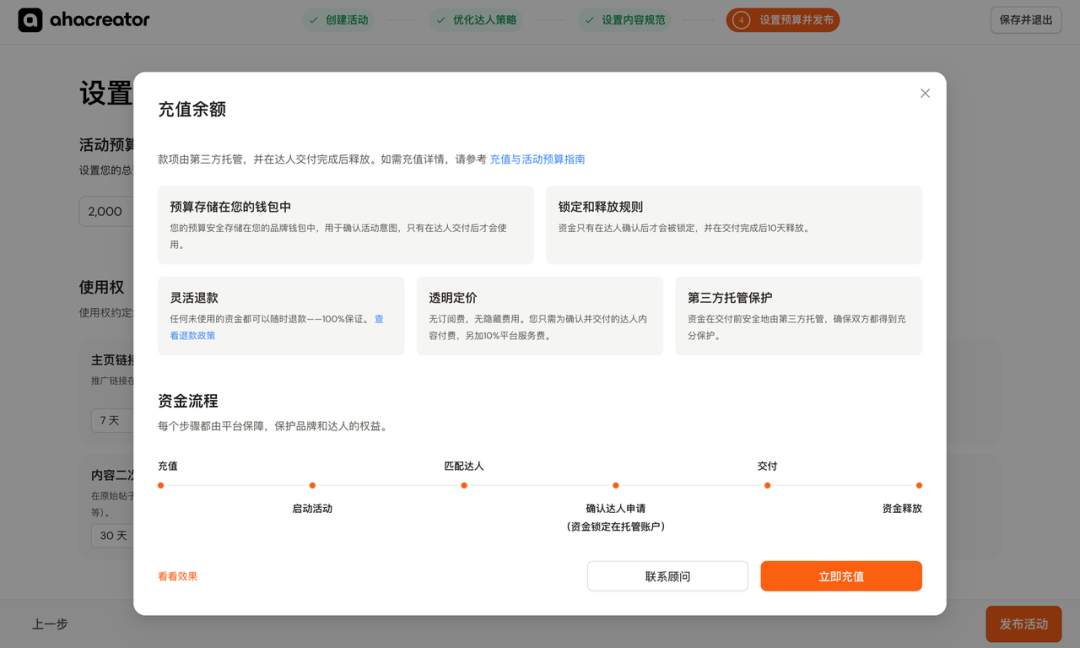Click the 充值 step dot in 资金流程

pos(160,485)
